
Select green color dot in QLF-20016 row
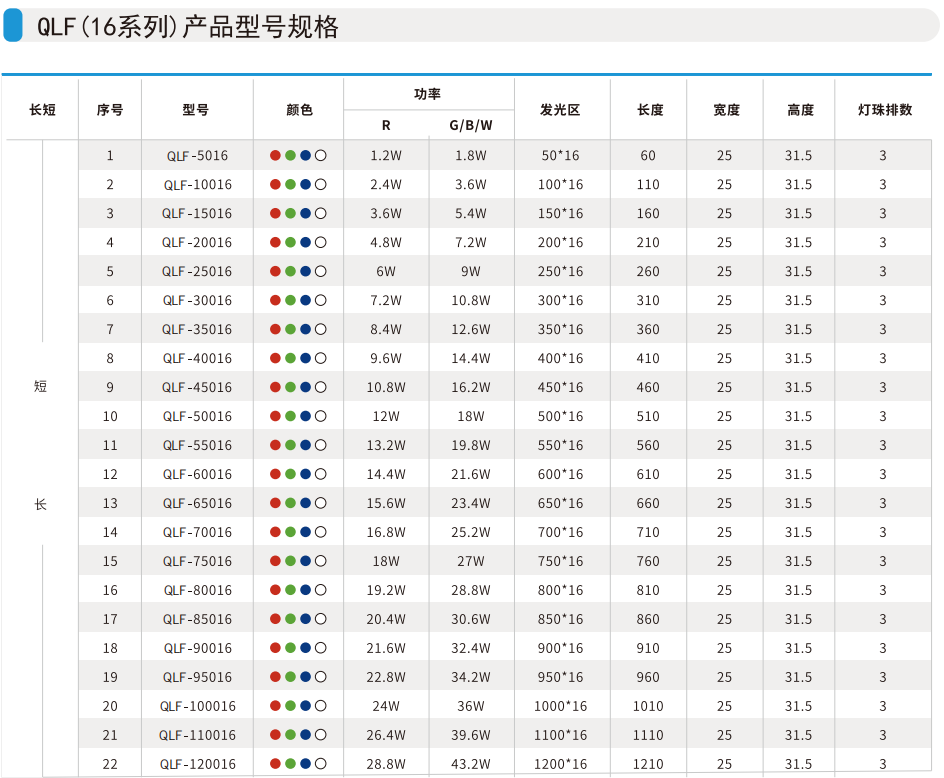click(x=290, y=243)
